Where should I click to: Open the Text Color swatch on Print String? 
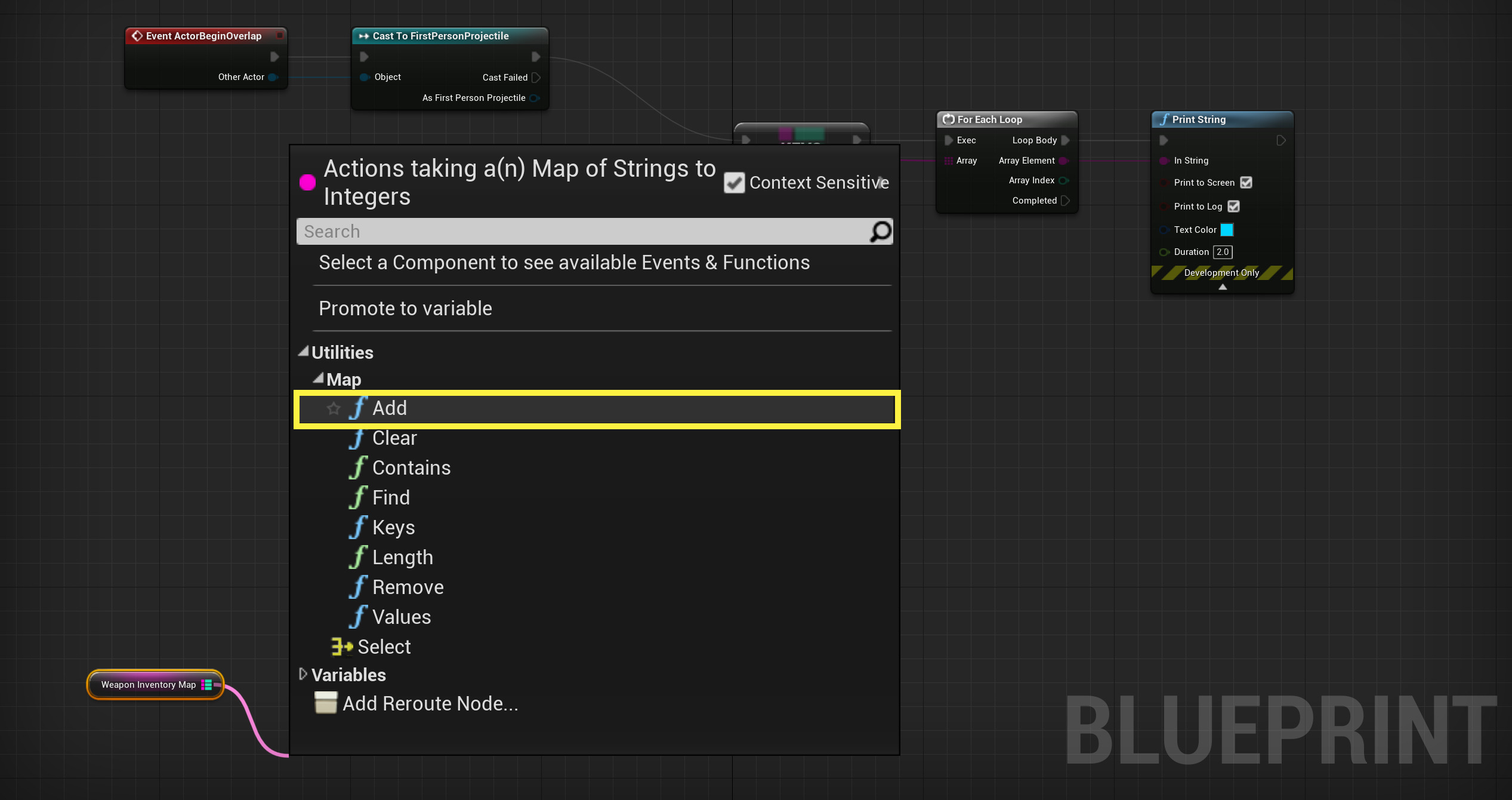coord(1226,229)
